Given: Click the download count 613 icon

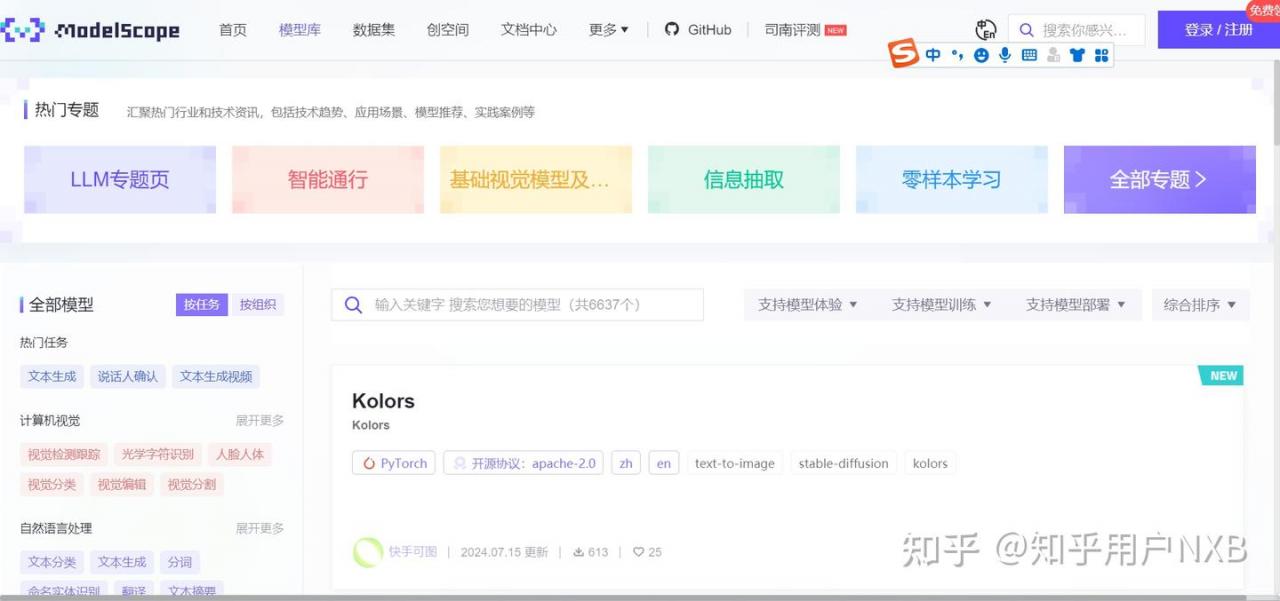Looking at the screenshot, I should tap(578, 552).
